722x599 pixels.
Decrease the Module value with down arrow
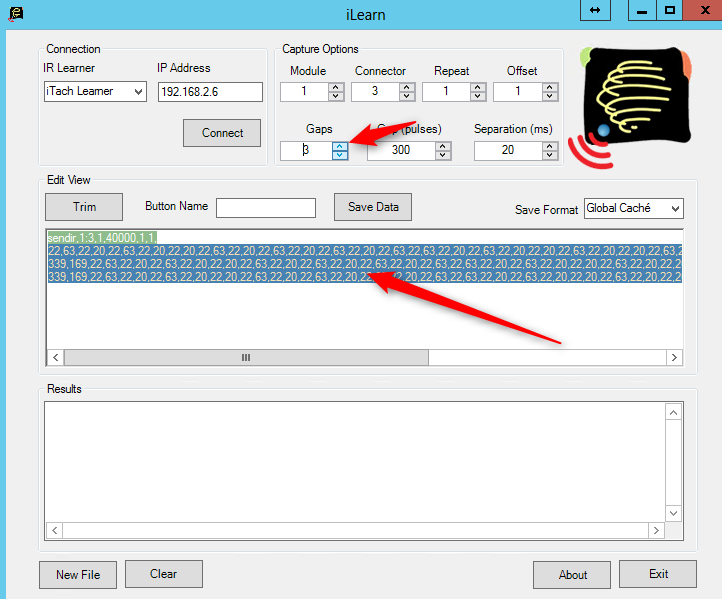pos(336,96)
